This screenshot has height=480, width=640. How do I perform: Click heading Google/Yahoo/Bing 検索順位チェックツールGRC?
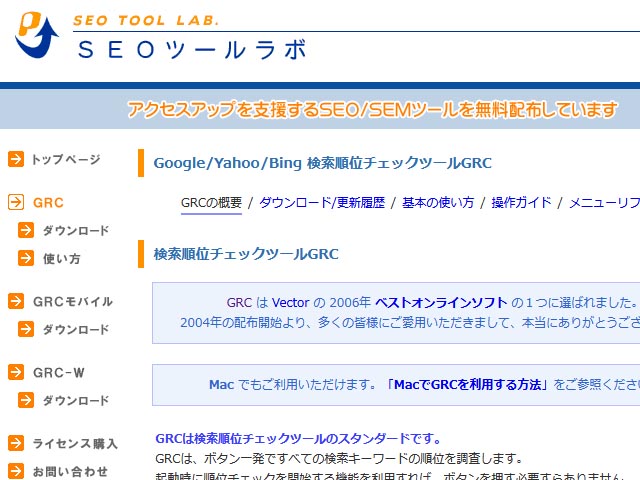[322, 163]
